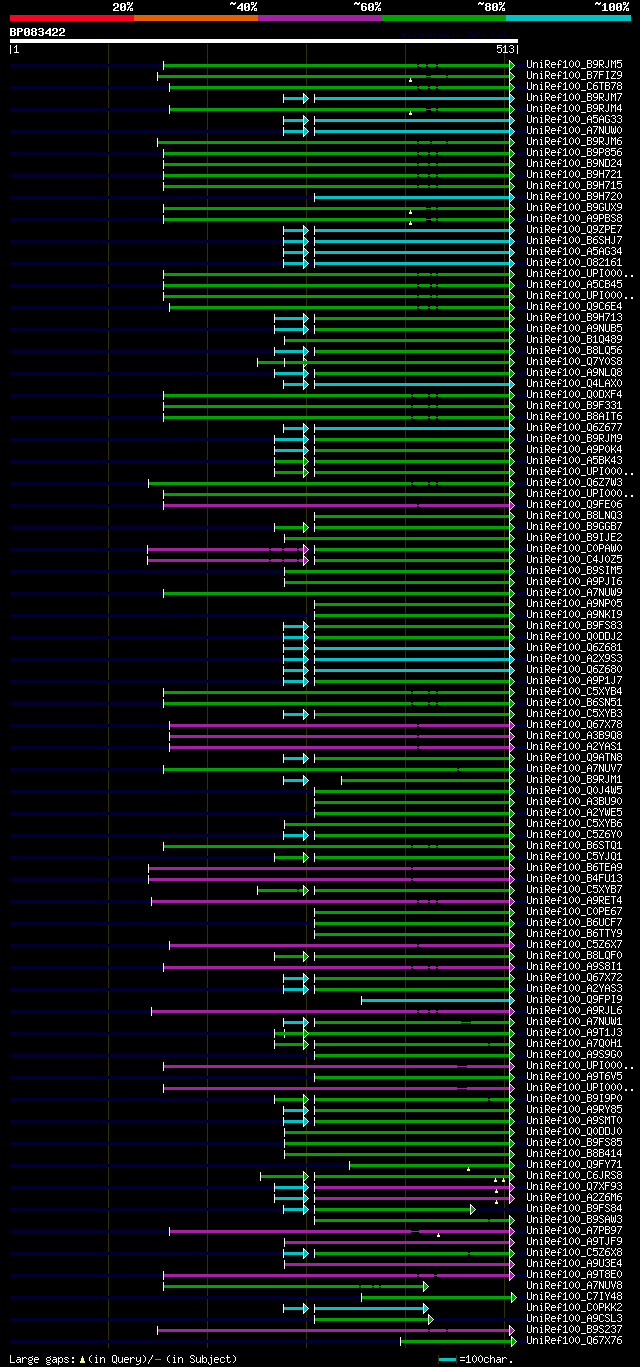Screen dimensions: 640x1367
Task: Click the UniRef100_A2X9S3 label
Action: pos(575,658)
